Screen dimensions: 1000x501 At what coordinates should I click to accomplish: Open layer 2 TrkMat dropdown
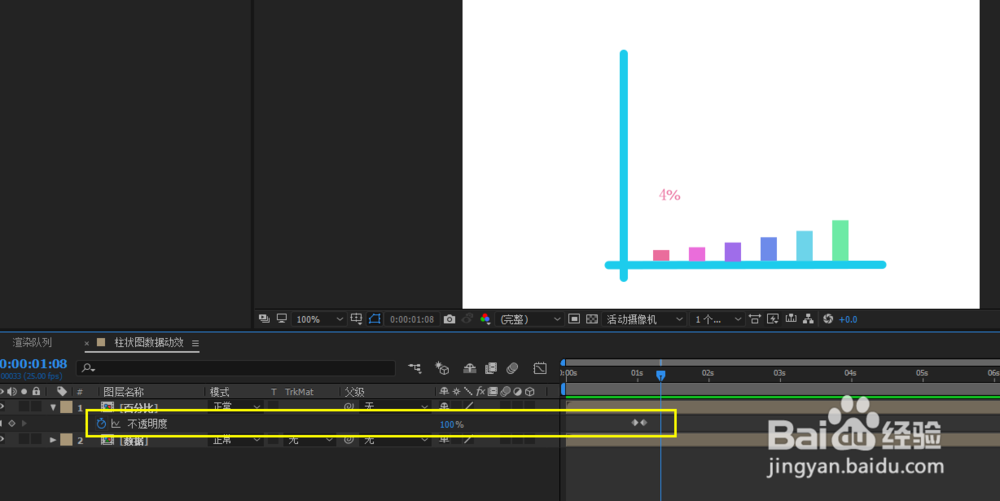309,440
